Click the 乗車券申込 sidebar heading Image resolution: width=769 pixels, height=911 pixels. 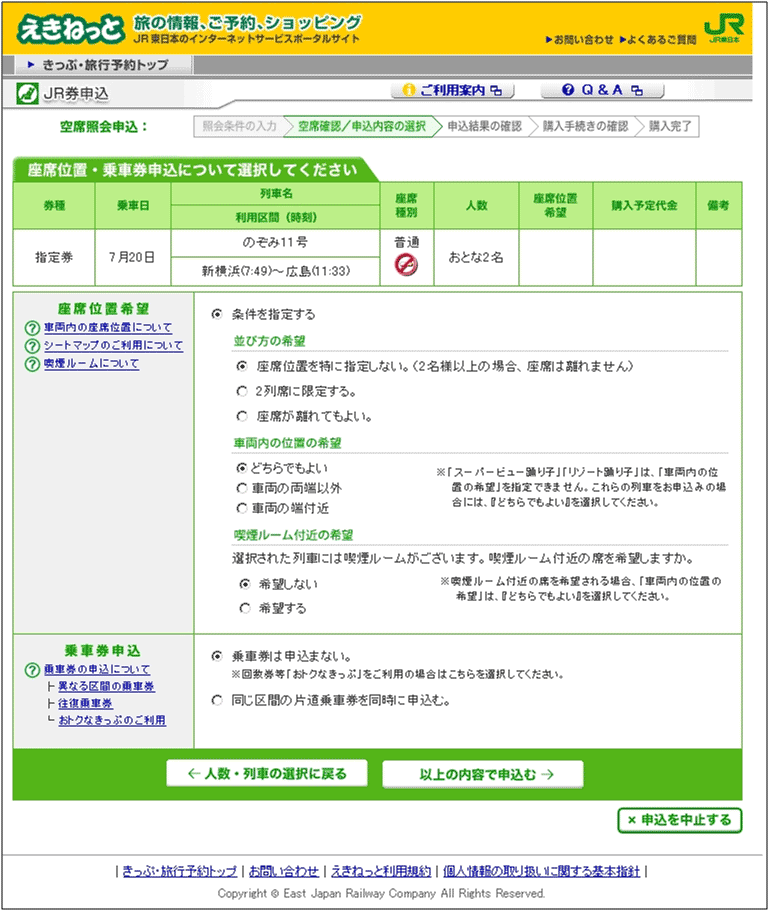[x=103, y=651]
